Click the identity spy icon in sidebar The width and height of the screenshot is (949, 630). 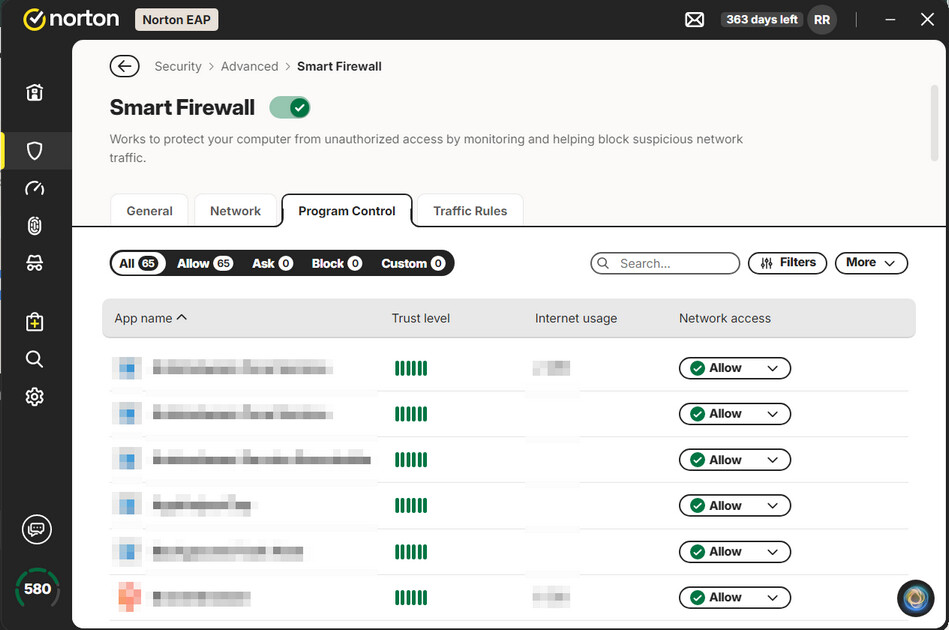point(34,263)
